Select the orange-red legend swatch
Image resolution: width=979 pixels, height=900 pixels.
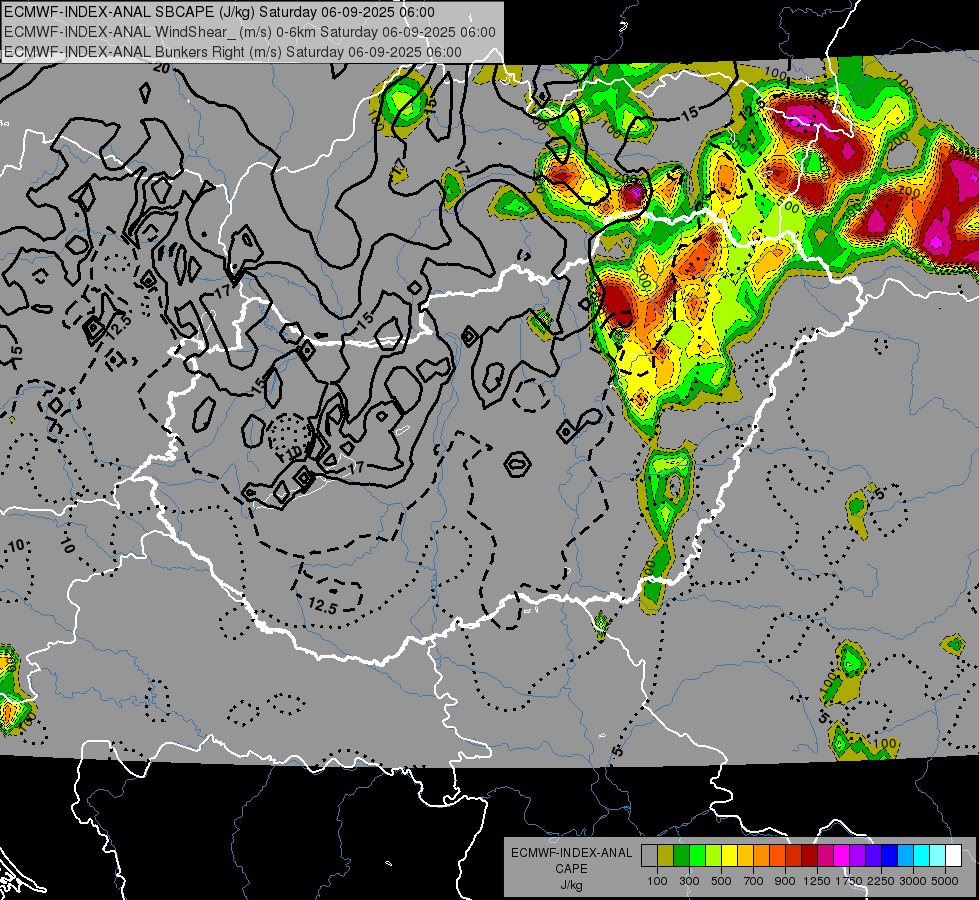tap(777, 855)
